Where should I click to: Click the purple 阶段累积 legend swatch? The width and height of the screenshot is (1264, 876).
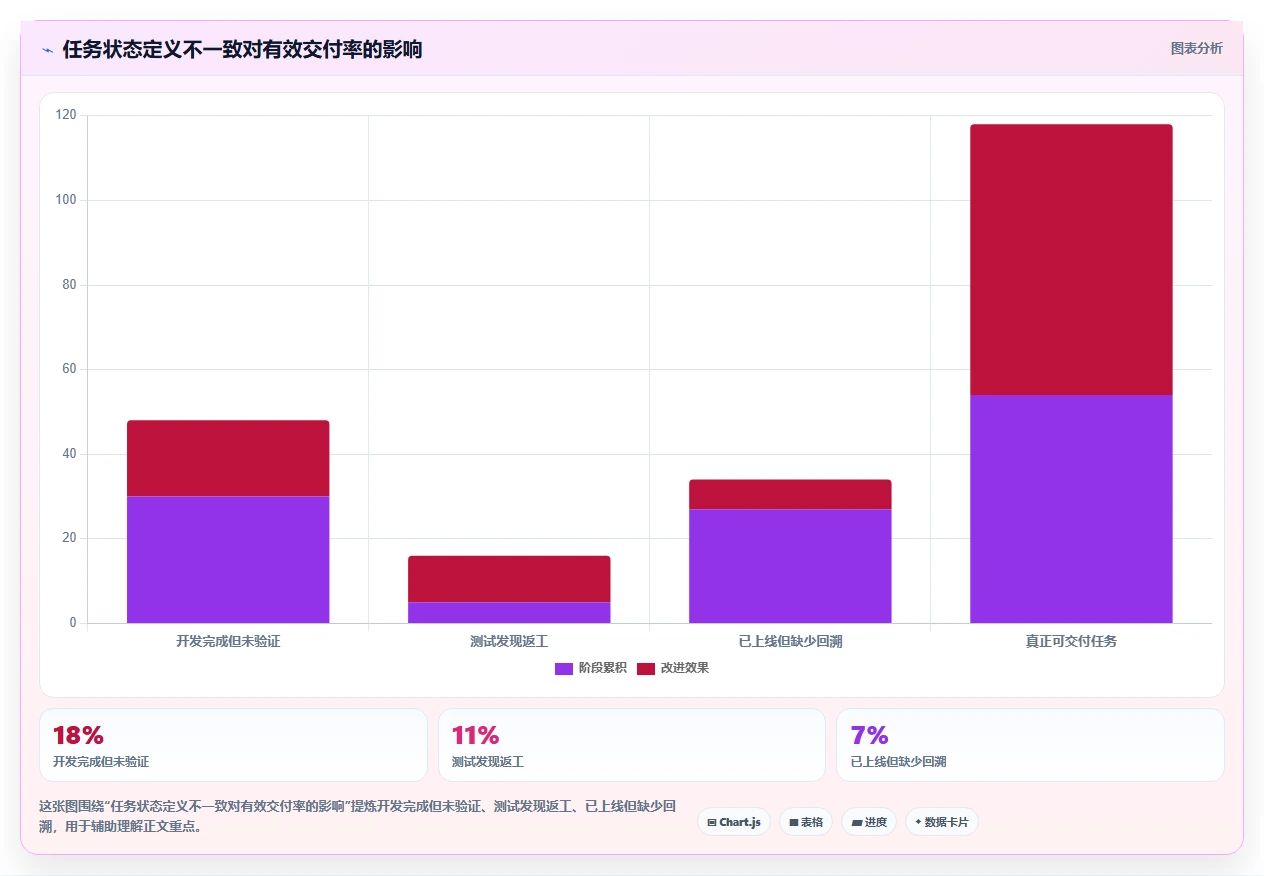pos(564,668)
